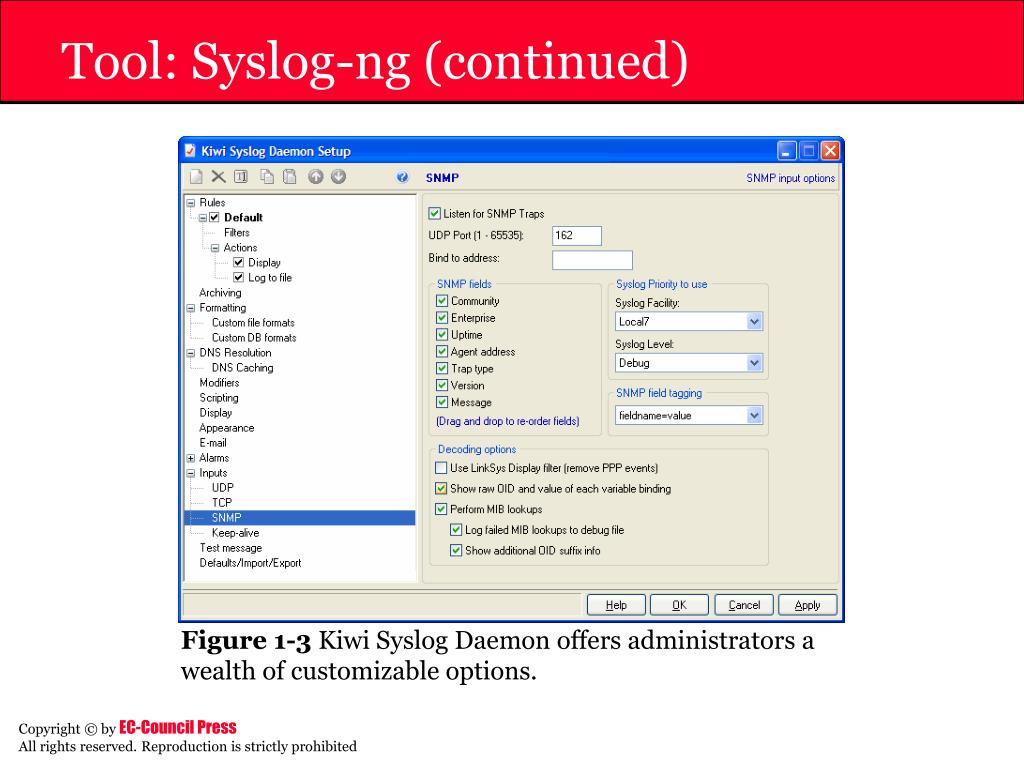Open the Syslog Facility dropdown
Viewport: 1024px width, 768px height.
pos(754,321)
